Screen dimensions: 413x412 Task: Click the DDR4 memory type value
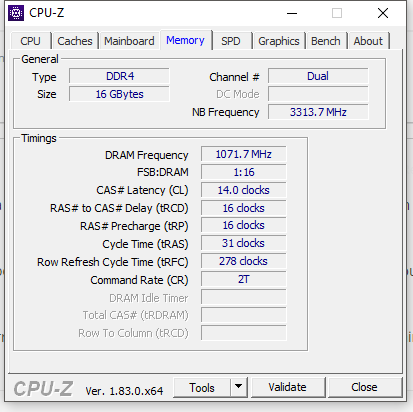point(119,76)
